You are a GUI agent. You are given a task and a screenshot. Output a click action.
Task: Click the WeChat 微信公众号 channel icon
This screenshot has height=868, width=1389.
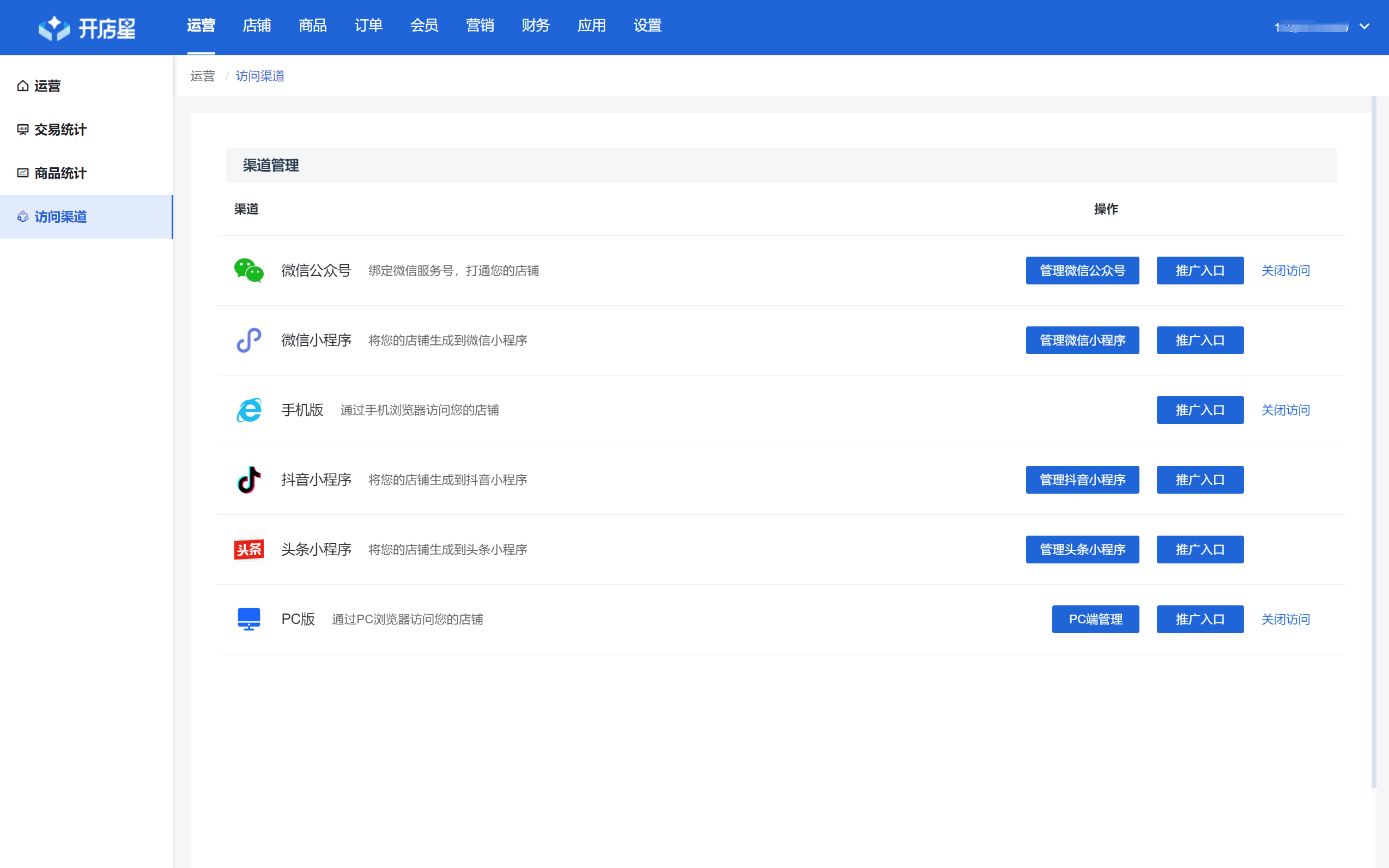248,270
